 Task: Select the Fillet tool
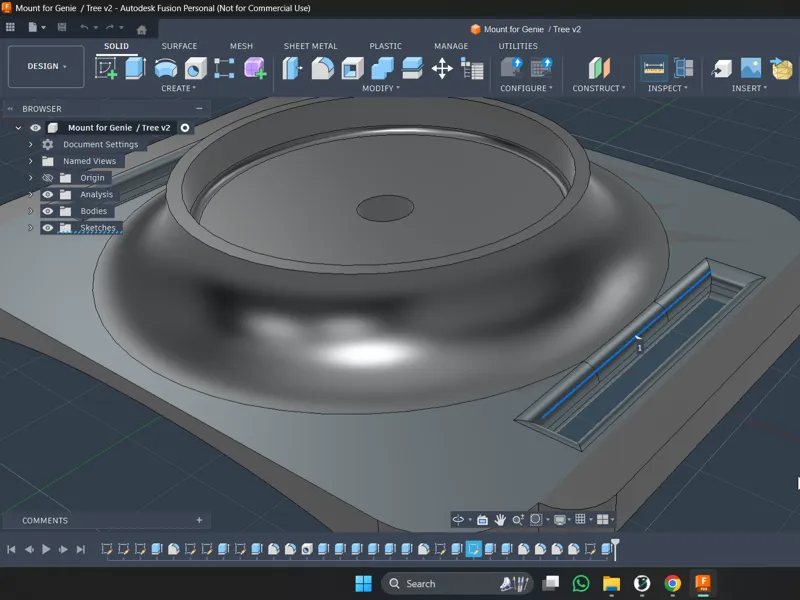click(322, 68)
